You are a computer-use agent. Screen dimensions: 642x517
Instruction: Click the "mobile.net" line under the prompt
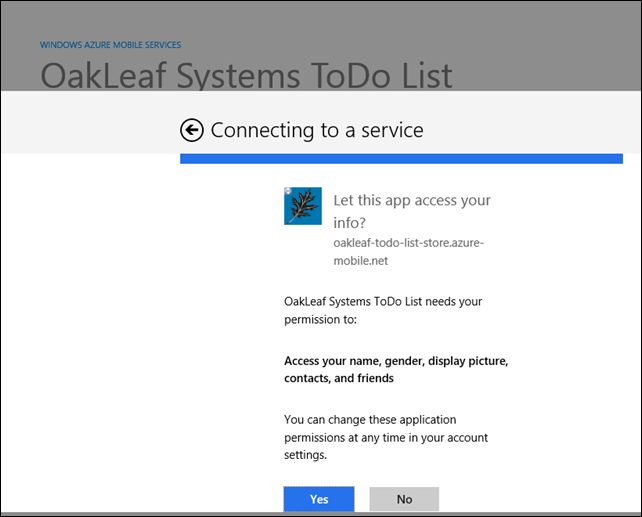[361, 260]
